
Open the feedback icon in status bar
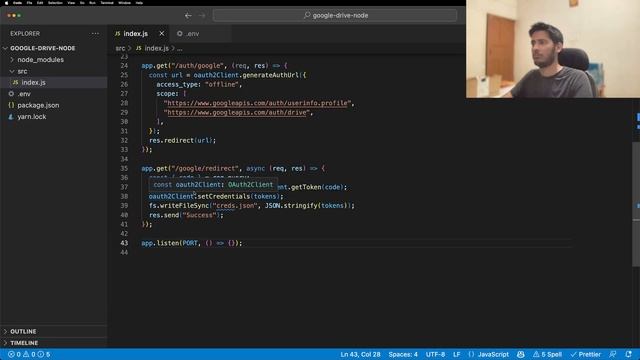pos(613,354)
